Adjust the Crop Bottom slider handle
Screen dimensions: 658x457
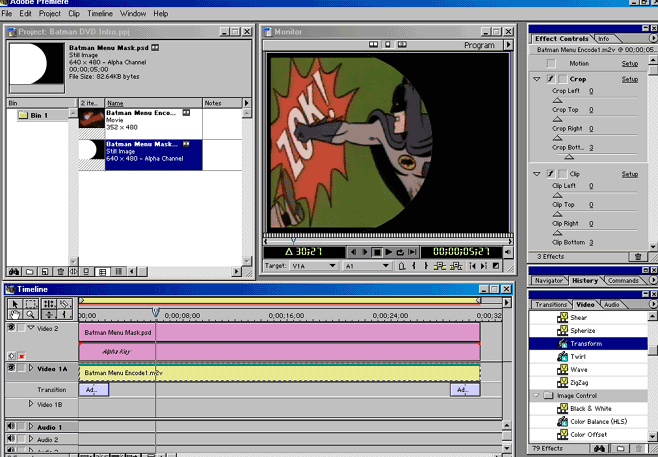pyautogui.click(x=569, y=157)
